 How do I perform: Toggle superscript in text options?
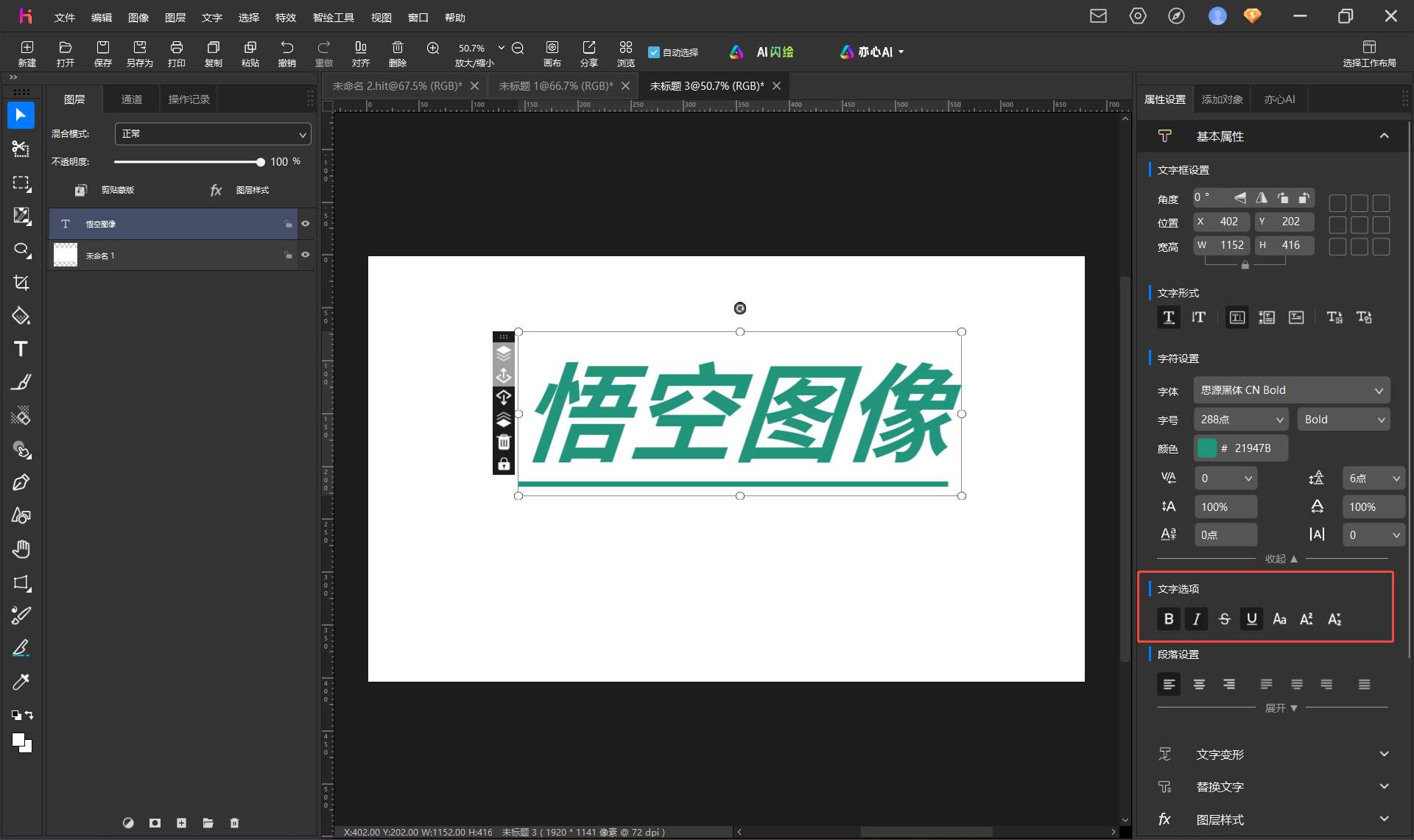1306,619
